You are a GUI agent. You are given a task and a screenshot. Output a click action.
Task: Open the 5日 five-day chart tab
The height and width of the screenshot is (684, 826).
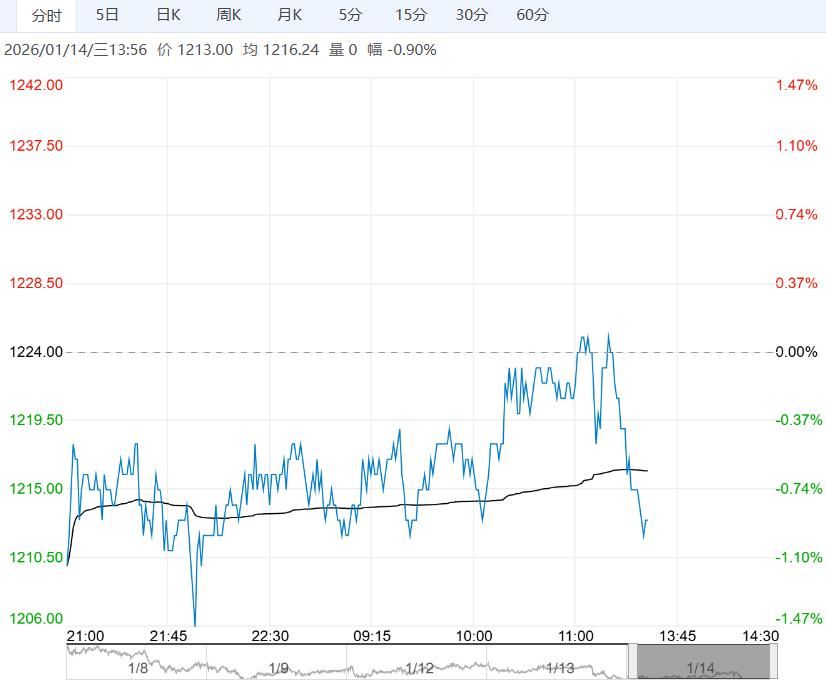pyautogui.click(x=107, y=15)
